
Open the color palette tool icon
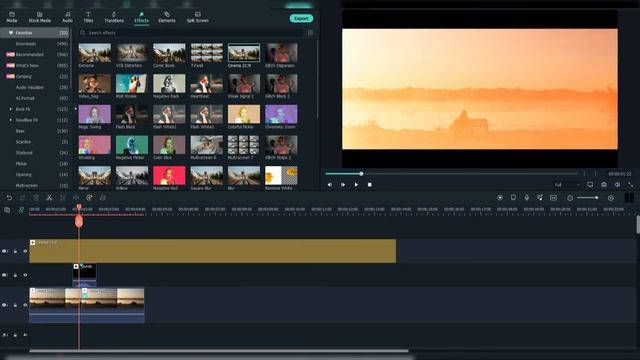point(89,198)
